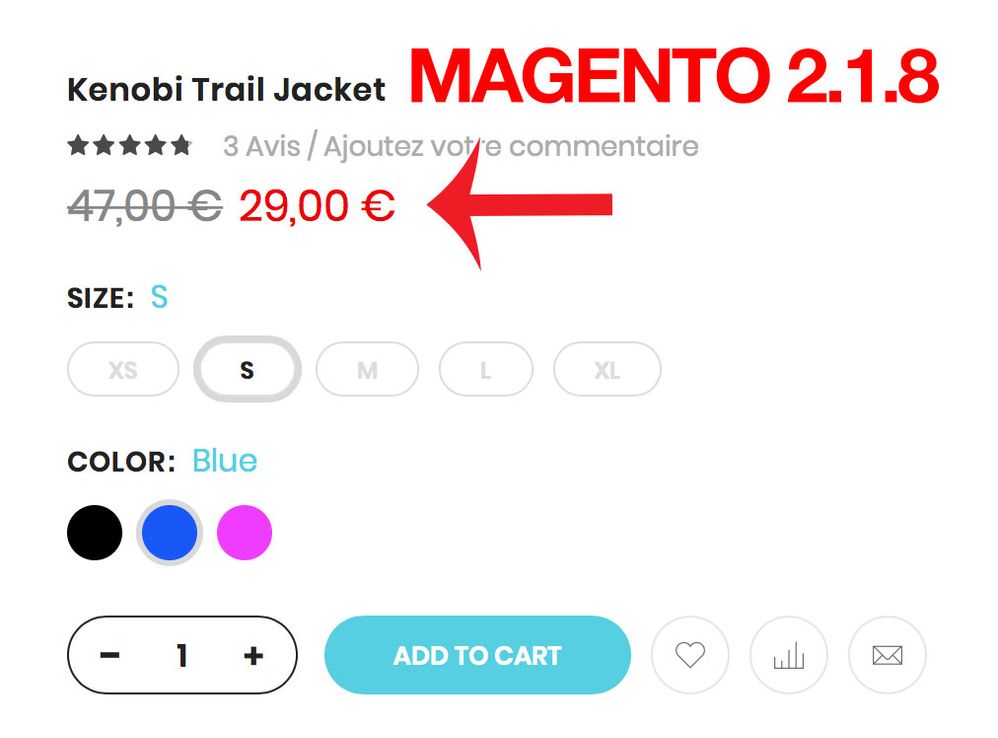998x738 pixels.
Task: Select size XS option
Action: [x=123, y=370]
